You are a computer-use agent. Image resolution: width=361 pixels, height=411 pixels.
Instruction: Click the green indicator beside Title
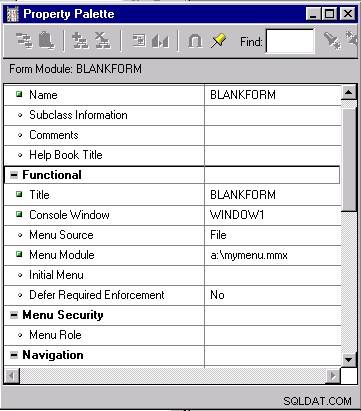(x=19, y=194)
